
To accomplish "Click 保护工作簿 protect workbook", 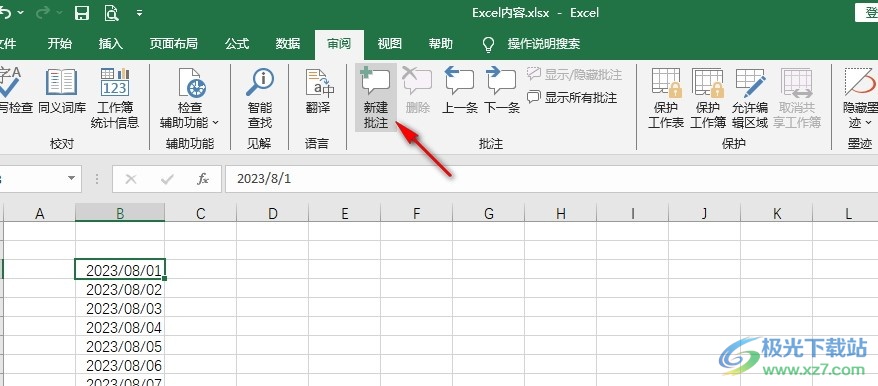I will click(708, 97).
